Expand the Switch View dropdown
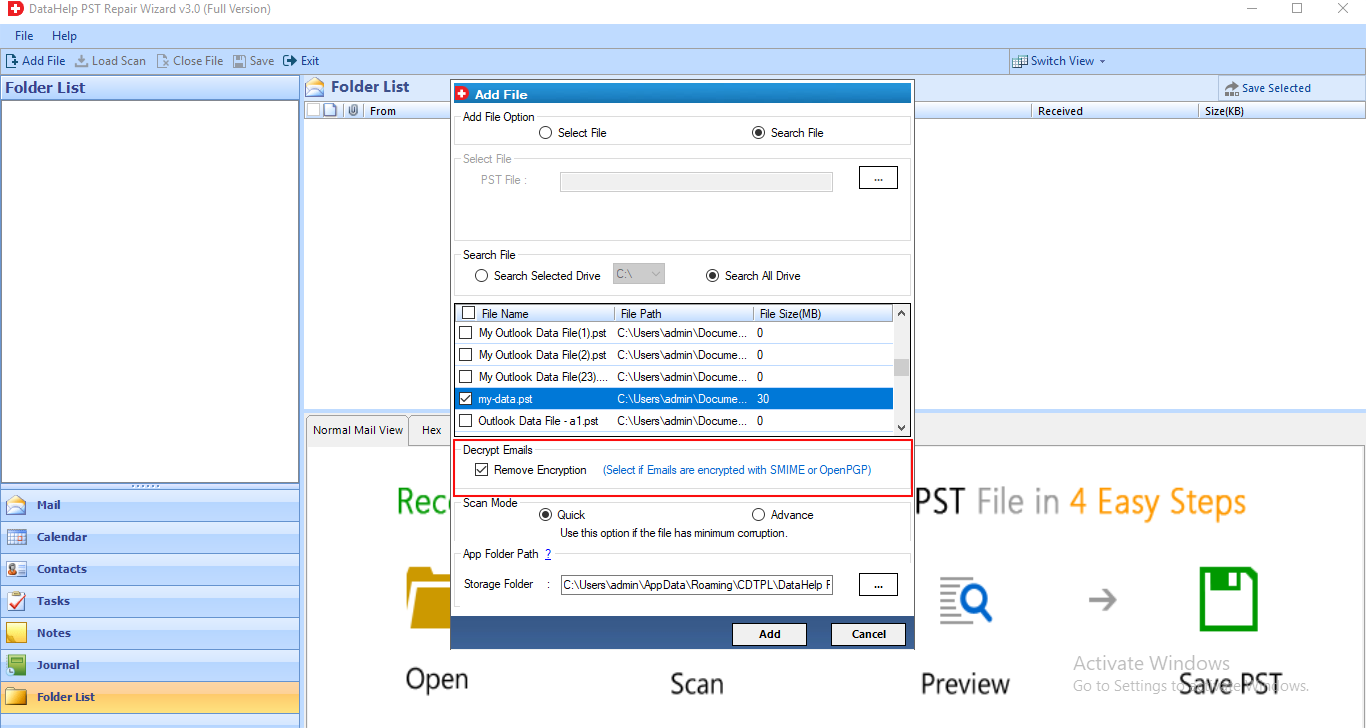The height and width of the screenshot is (728, 1366). (x=1060, y=61)
